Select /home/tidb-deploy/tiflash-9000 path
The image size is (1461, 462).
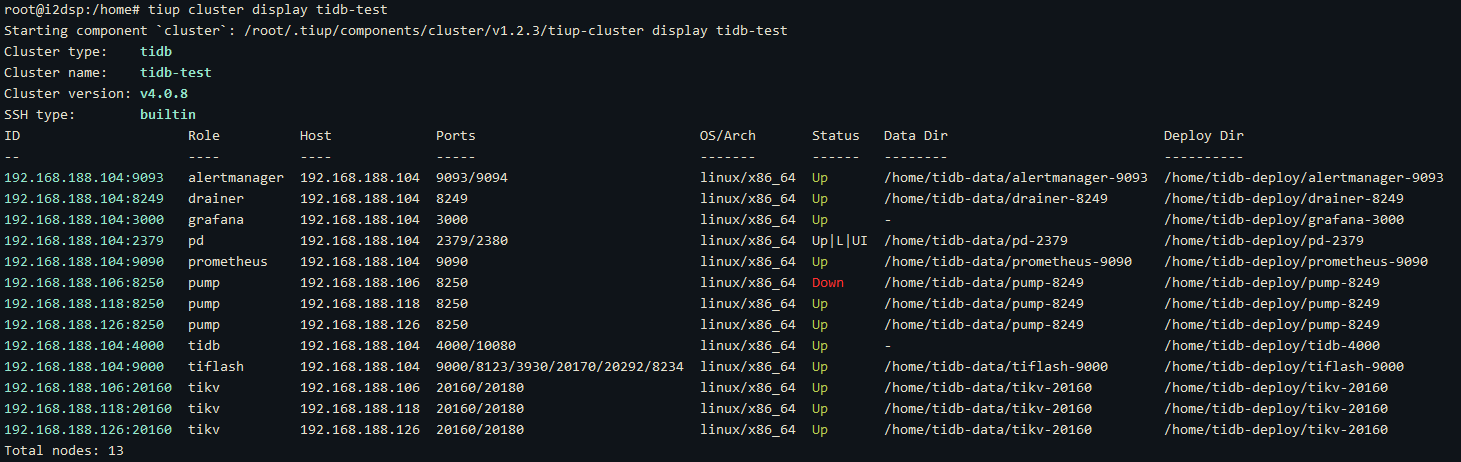[1284, 367]
